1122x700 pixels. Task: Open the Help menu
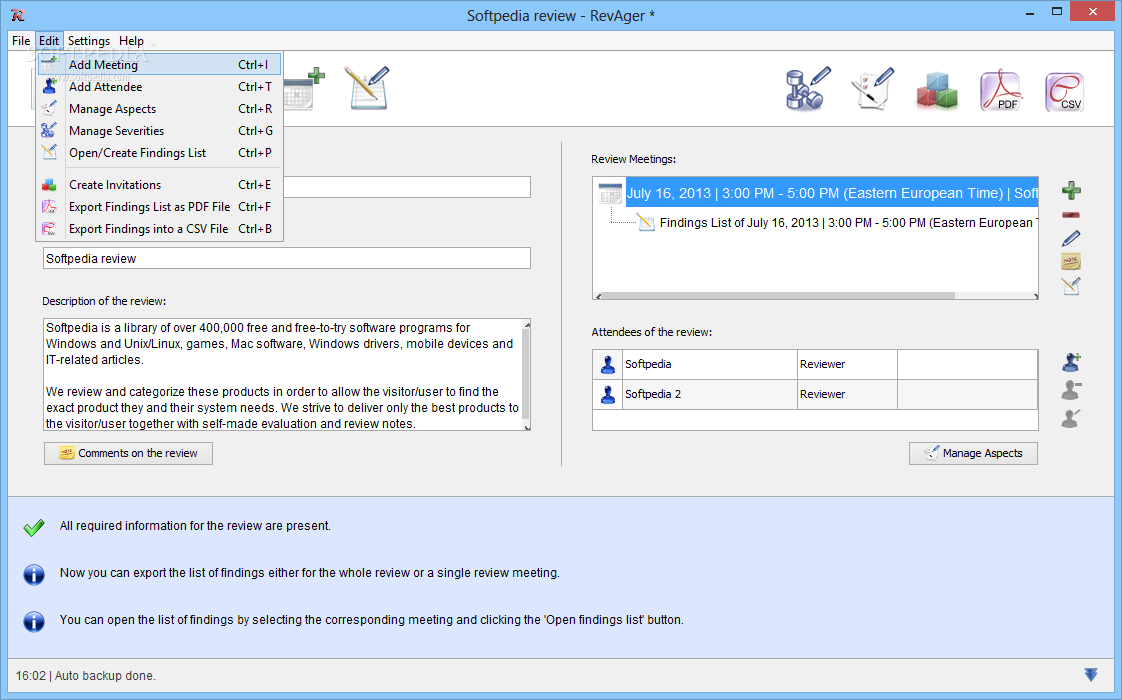[131, 41]
